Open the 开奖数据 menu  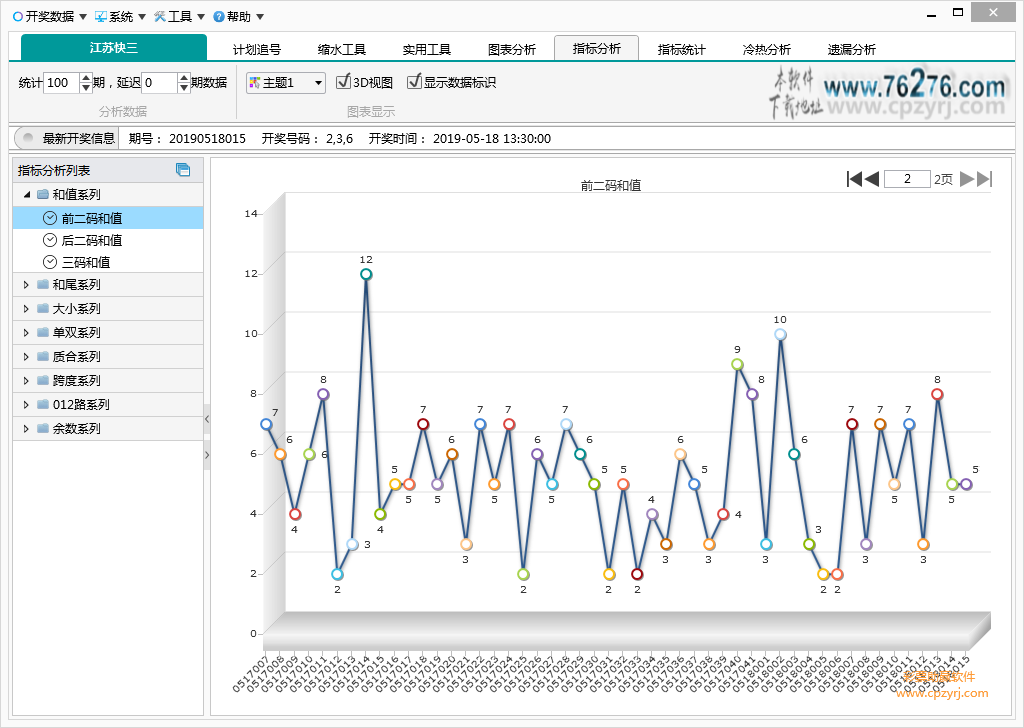50,16
